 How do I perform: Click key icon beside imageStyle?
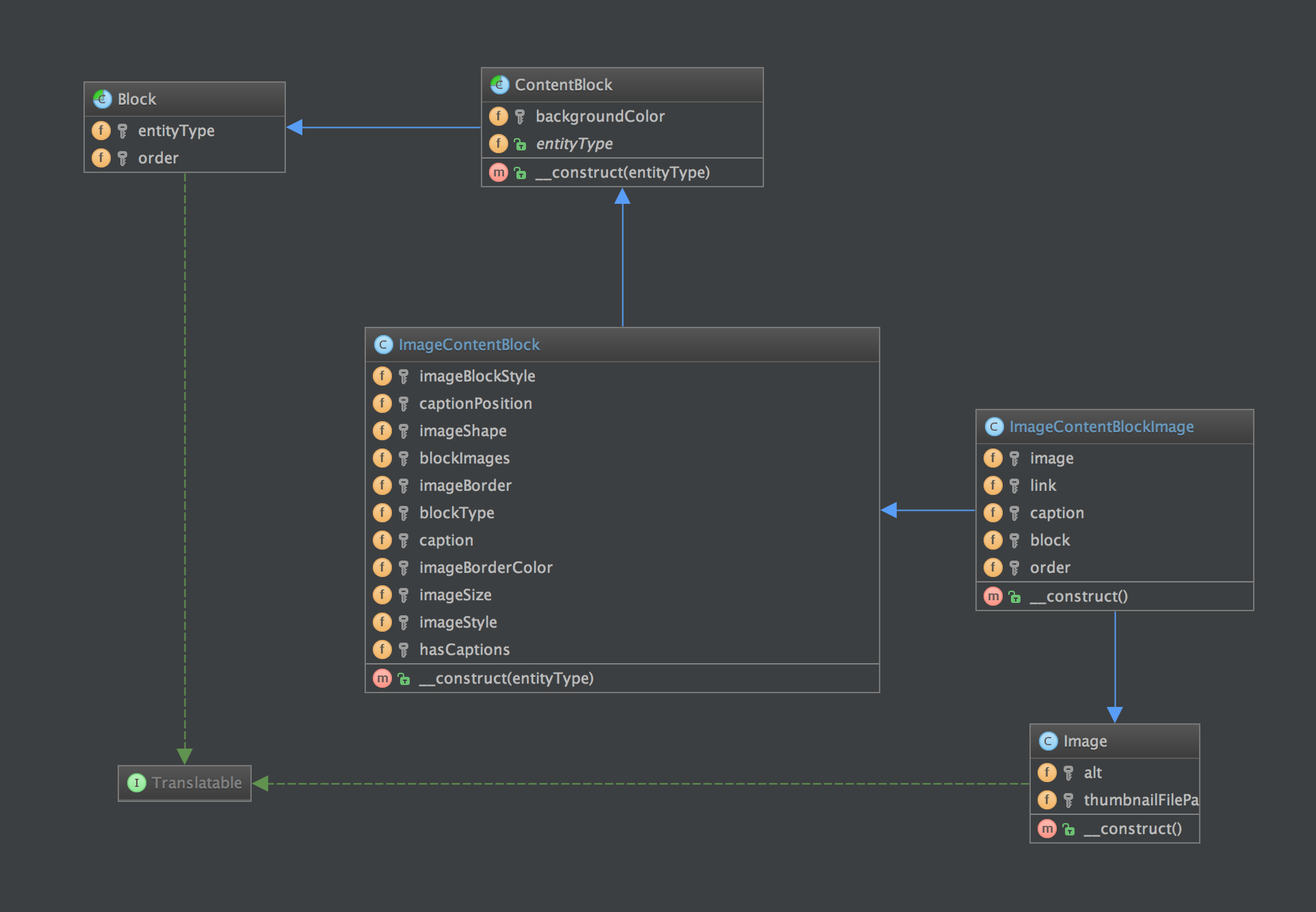404,622
